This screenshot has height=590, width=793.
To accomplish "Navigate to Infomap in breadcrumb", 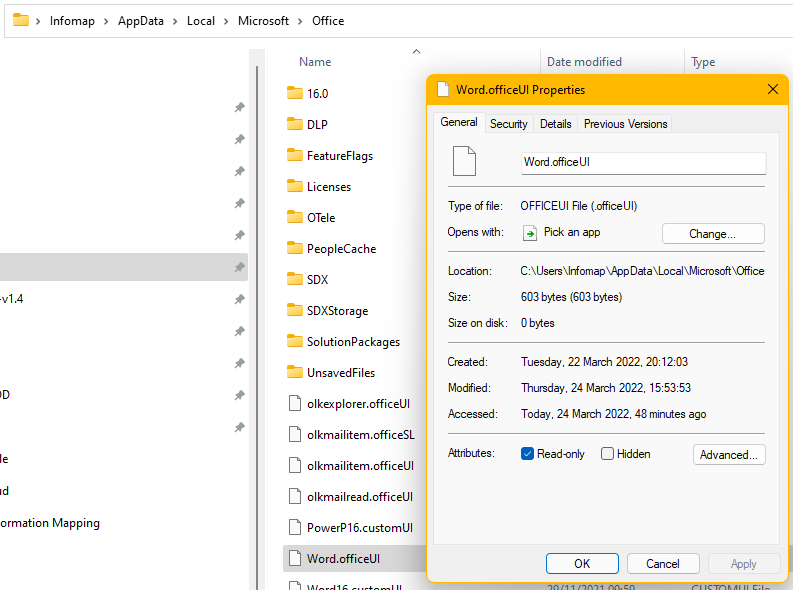I will click(x=72, y=21).
